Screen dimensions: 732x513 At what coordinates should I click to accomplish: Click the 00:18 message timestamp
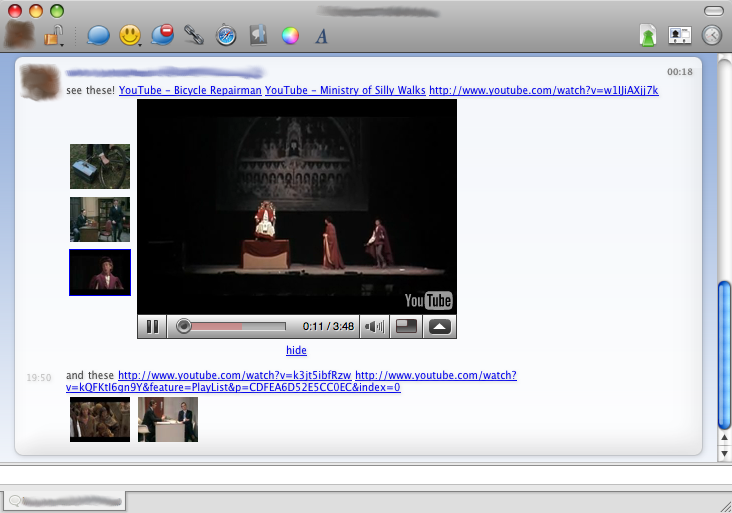680,71
